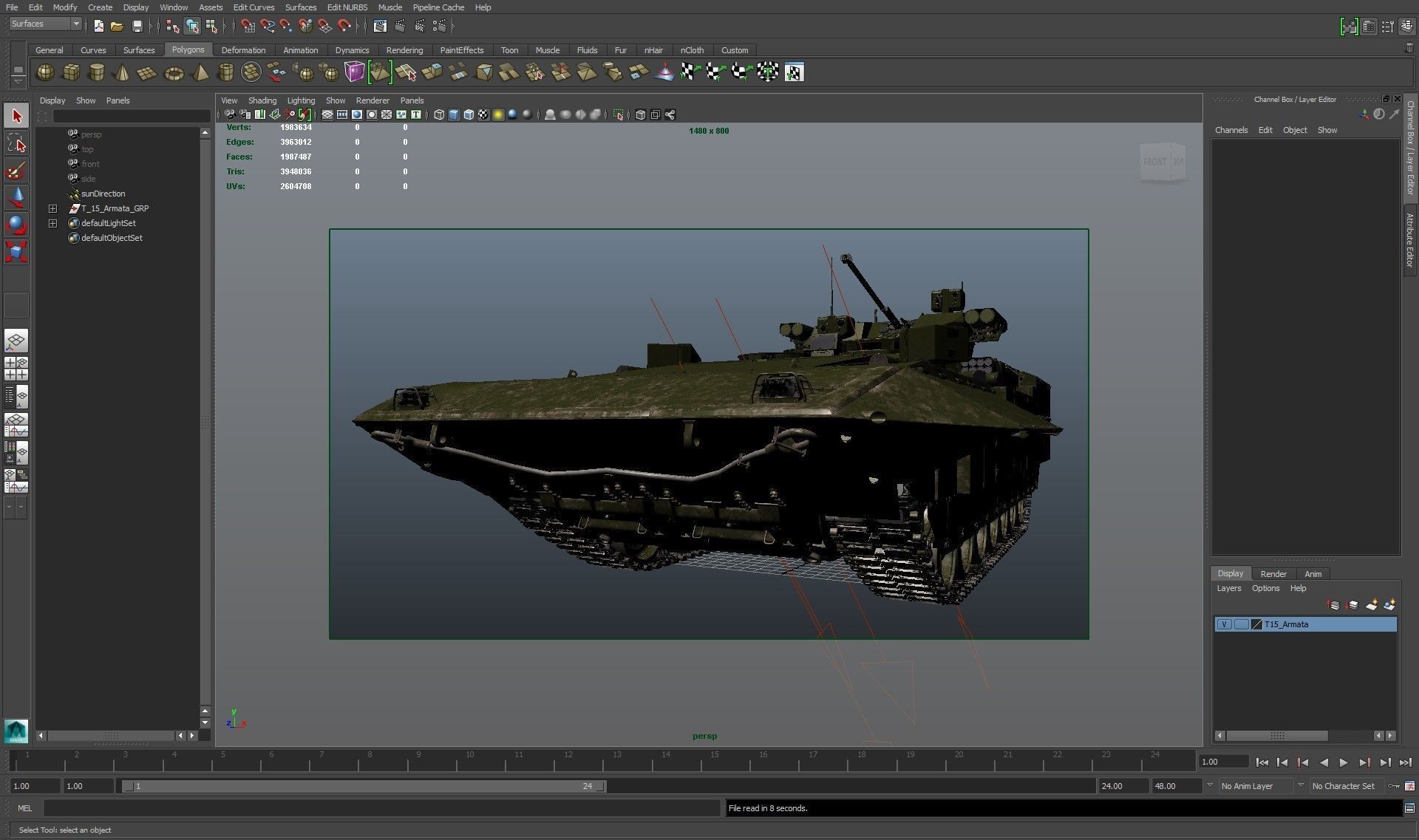Click the New scene icon

tap(99, 26)
